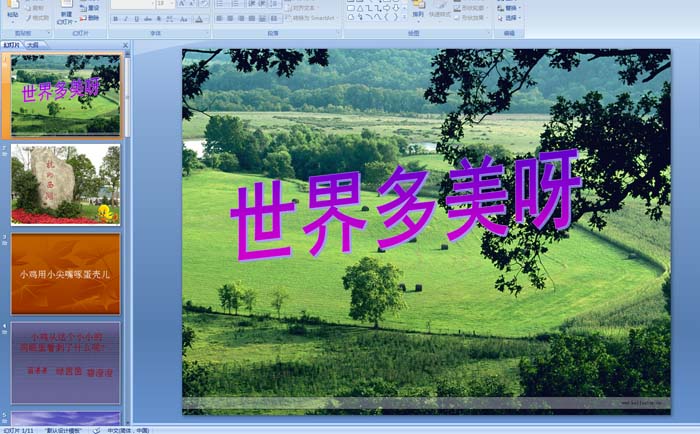Image resolution: width=700 pixels, height=434 pixels.
Task: Toggle align text right
Action: pyautogui.click(x=241, y=18)
